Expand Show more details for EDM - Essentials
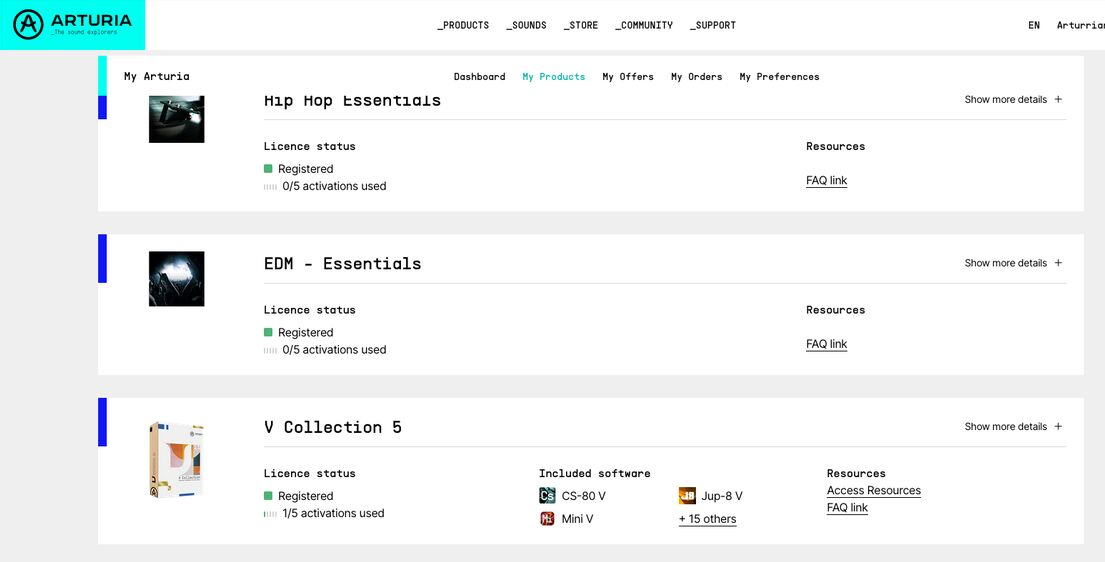Image resolution: width=1105 pixels, height=562 pixels. click(1013, 263)
